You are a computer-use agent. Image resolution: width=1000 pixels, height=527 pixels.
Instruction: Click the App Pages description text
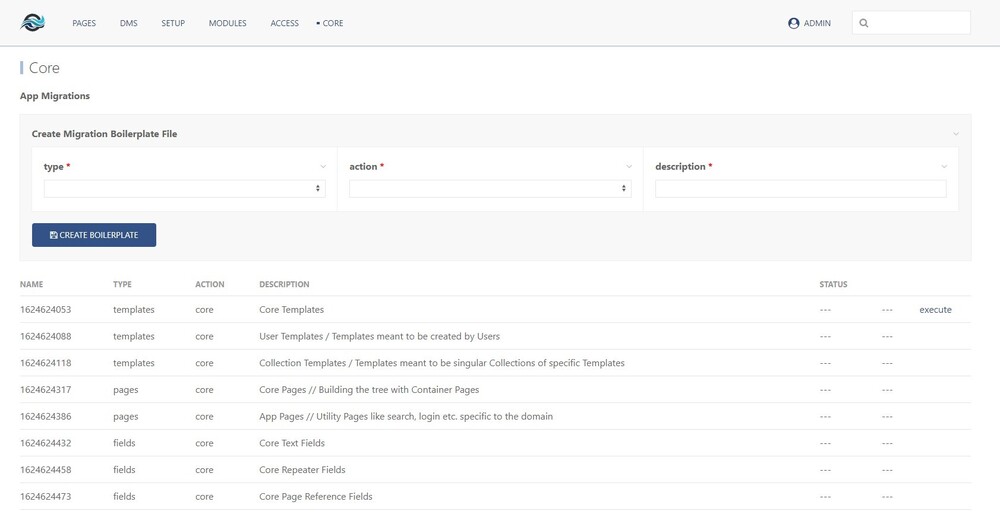click(406, 417)
